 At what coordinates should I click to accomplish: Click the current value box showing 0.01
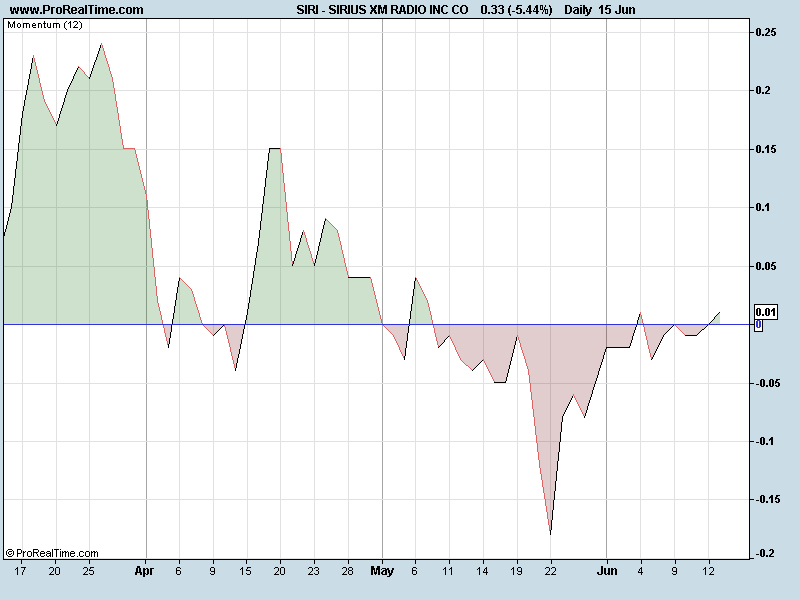[765, 312]
